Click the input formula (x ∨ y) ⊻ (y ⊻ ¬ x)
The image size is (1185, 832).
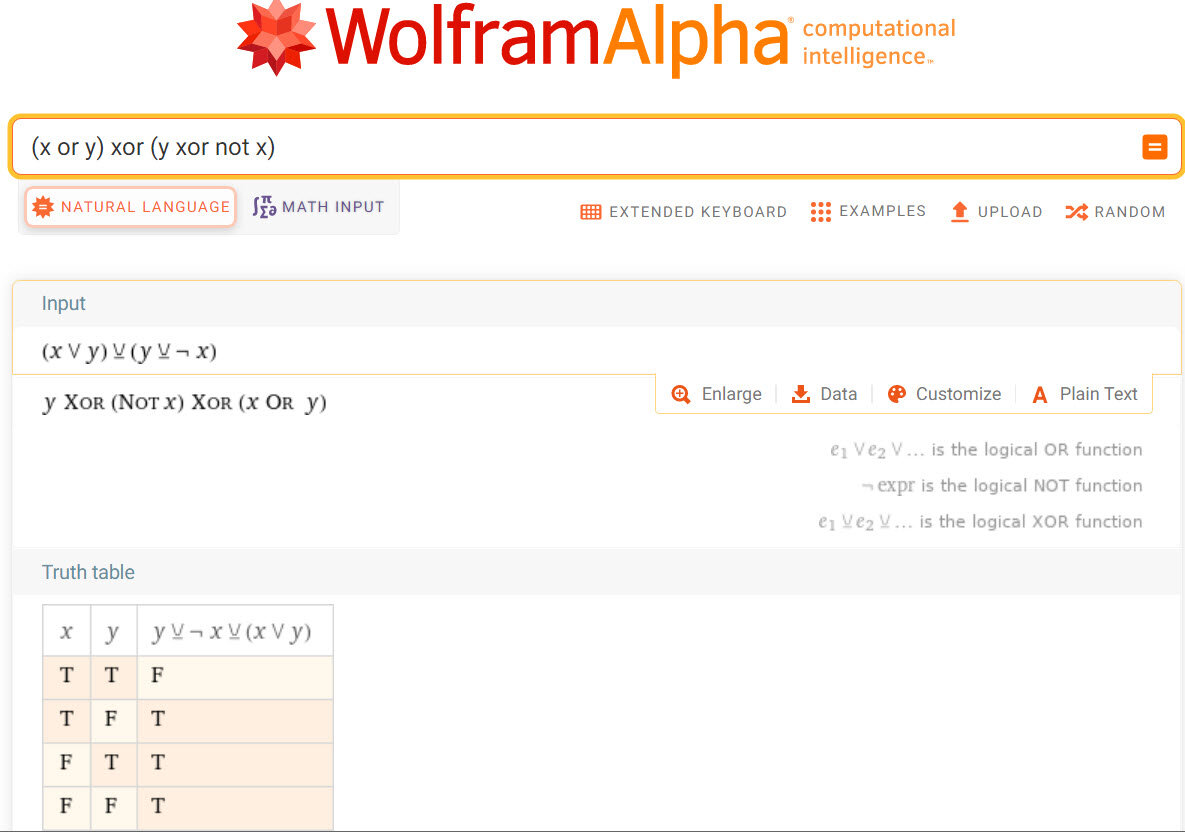[129, 351]
